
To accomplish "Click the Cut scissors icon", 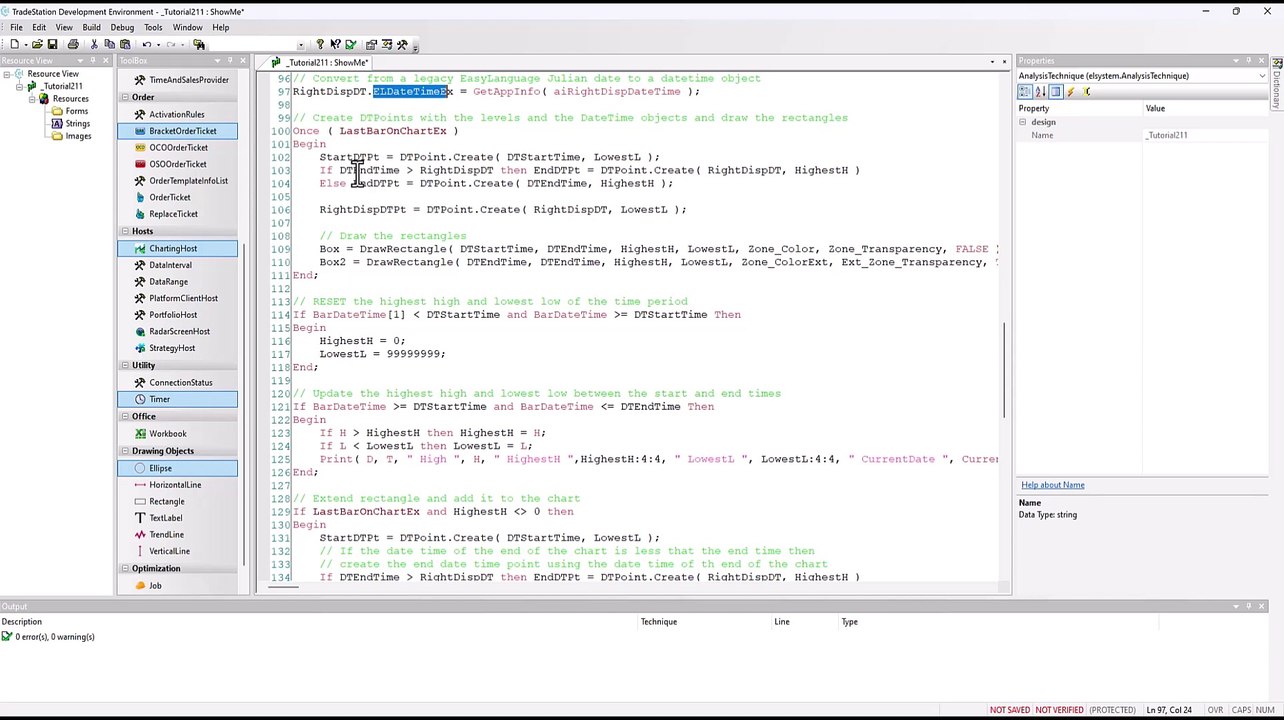I will (94, 44).
